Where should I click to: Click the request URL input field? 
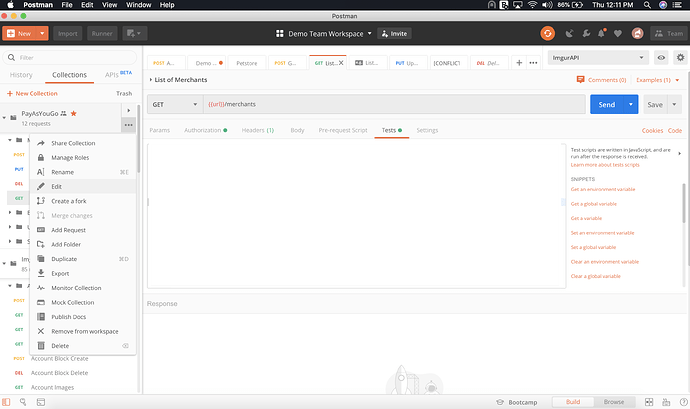394,104
